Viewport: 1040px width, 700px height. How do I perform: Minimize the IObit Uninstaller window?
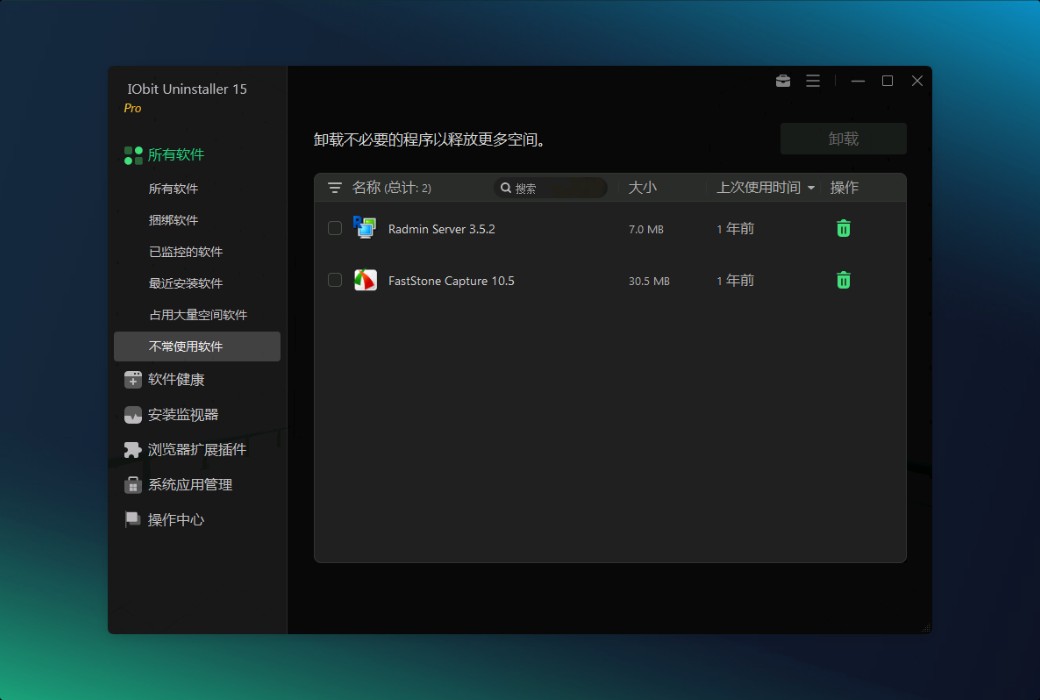[x=858, y=81]
